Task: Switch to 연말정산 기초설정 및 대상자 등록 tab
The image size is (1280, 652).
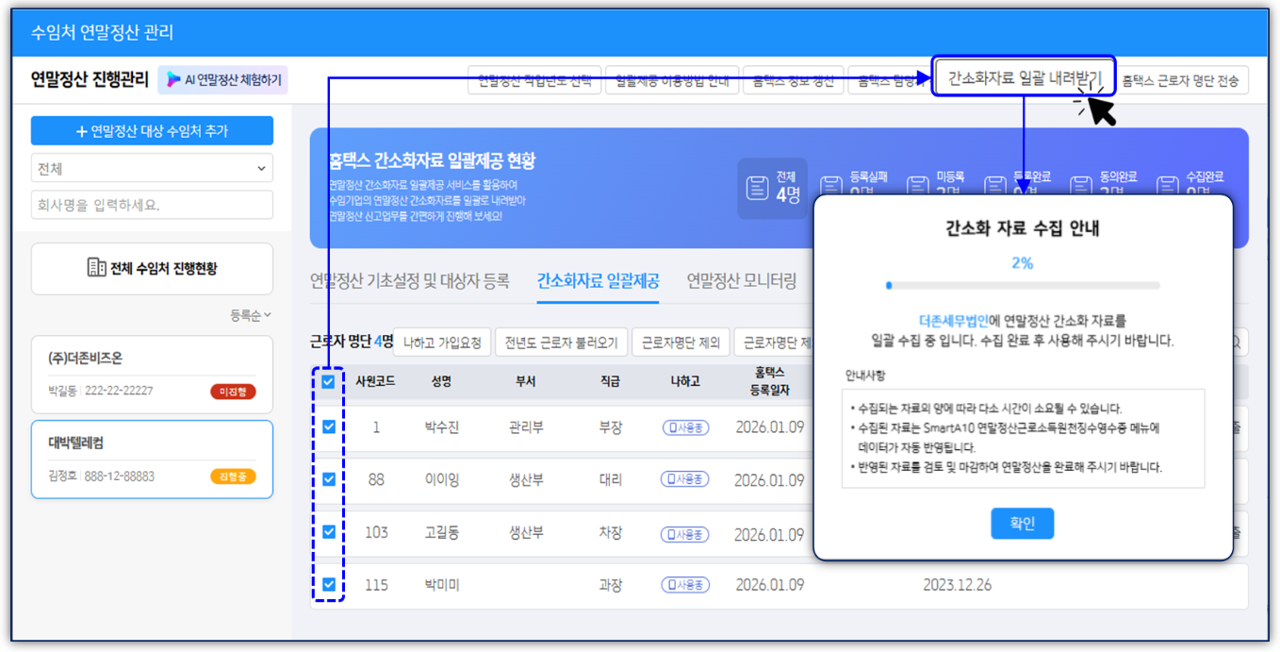Action: (x=410, y=281)
